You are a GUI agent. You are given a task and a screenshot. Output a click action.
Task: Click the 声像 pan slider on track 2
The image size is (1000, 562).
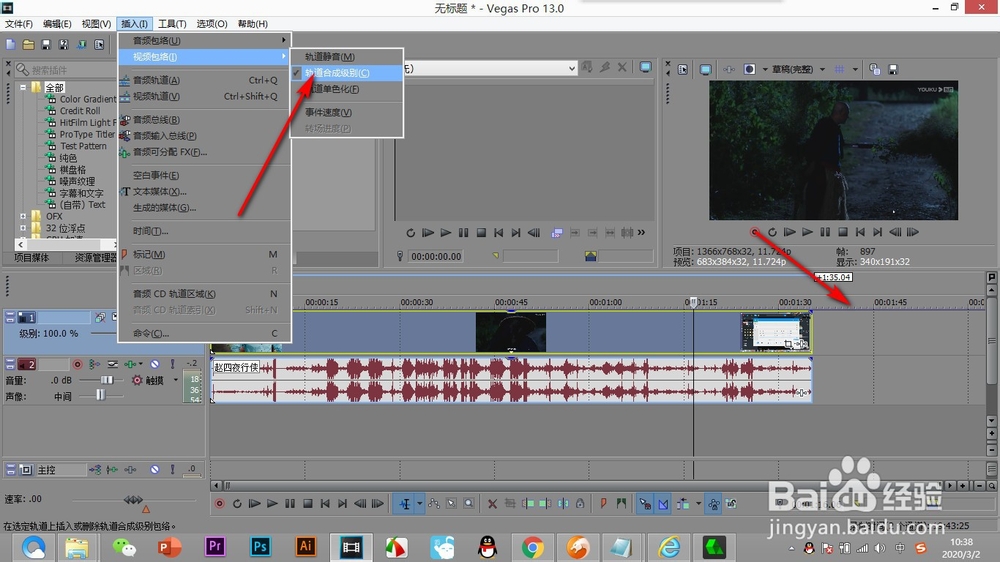[100, 396]
